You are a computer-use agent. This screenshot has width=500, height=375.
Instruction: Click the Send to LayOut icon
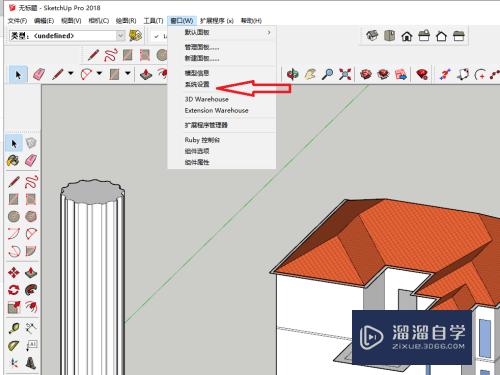(x=401, y=74)
